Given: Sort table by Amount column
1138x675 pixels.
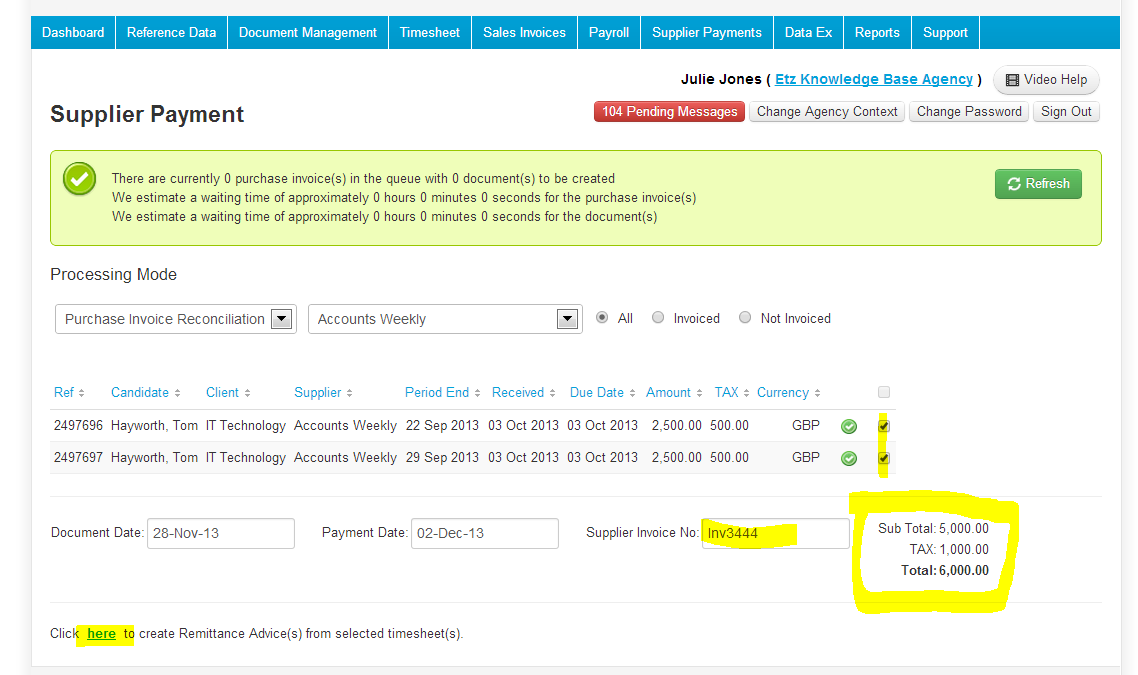Looking at the screenshot, I should tap(674, 393).
